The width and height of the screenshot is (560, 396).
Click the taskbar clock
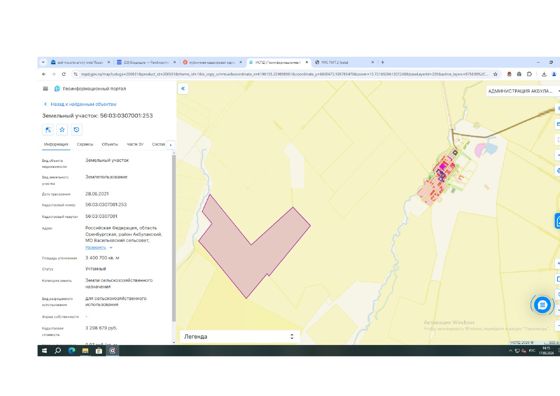click(x=547, y=351)
